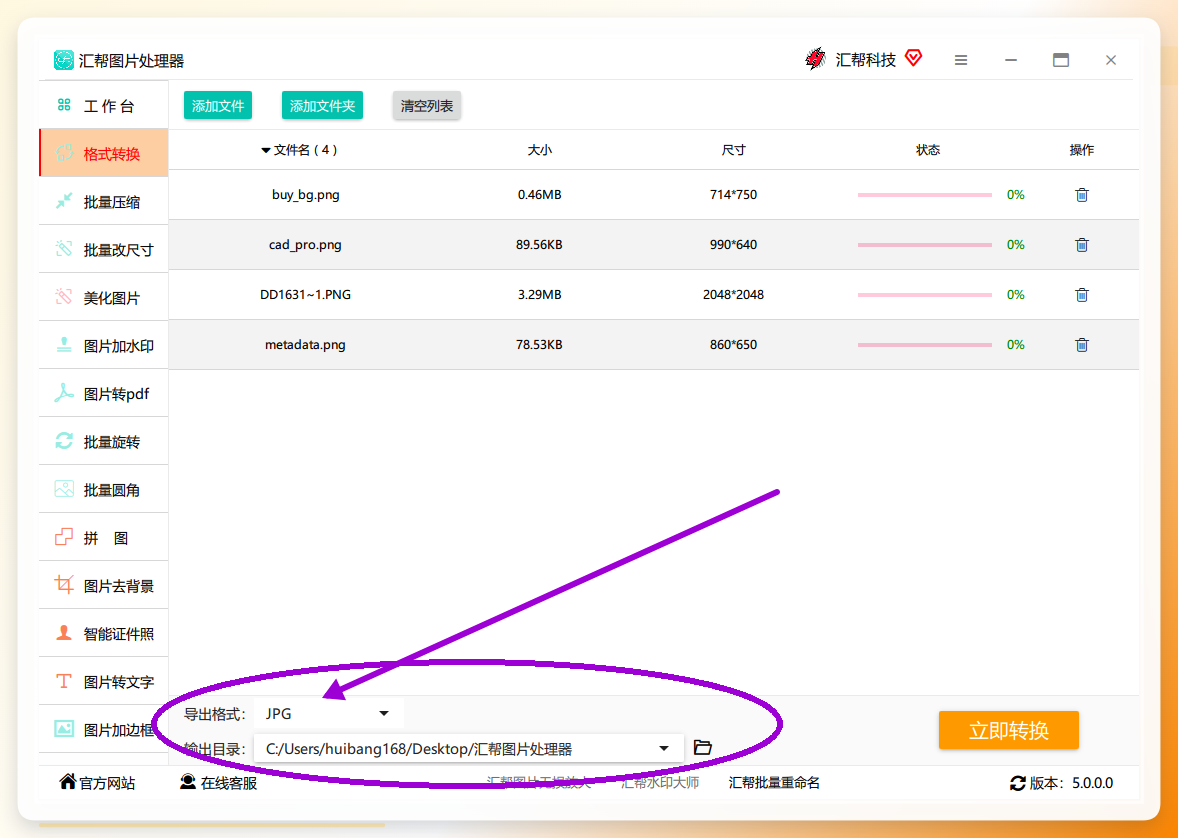
Task: Contact 在线客服 online support
Action: pos(218,782)
